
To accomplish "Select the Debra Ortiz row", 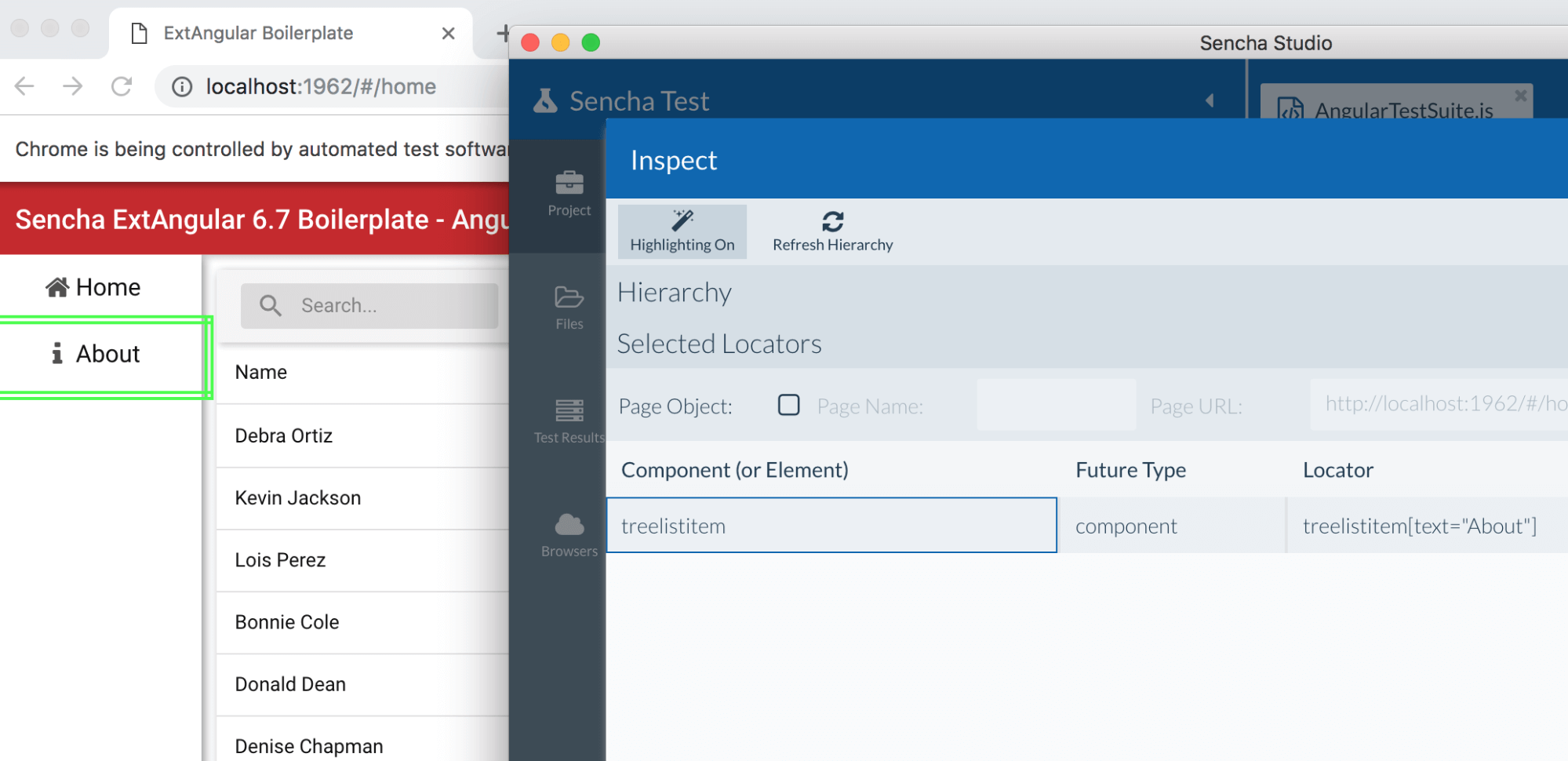I will [x=362, y=435].
